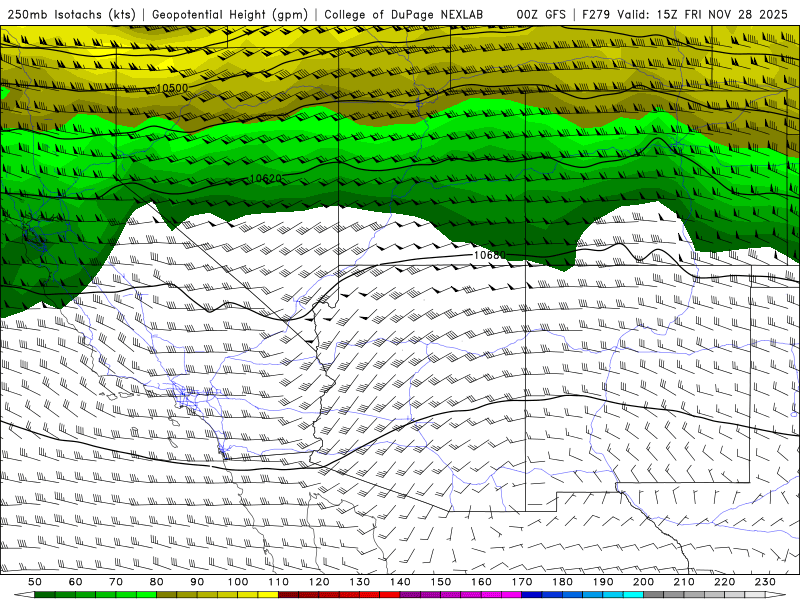
Task: Click the dark red swatch at 110 on the legend
Action: [x=288, y=595]
